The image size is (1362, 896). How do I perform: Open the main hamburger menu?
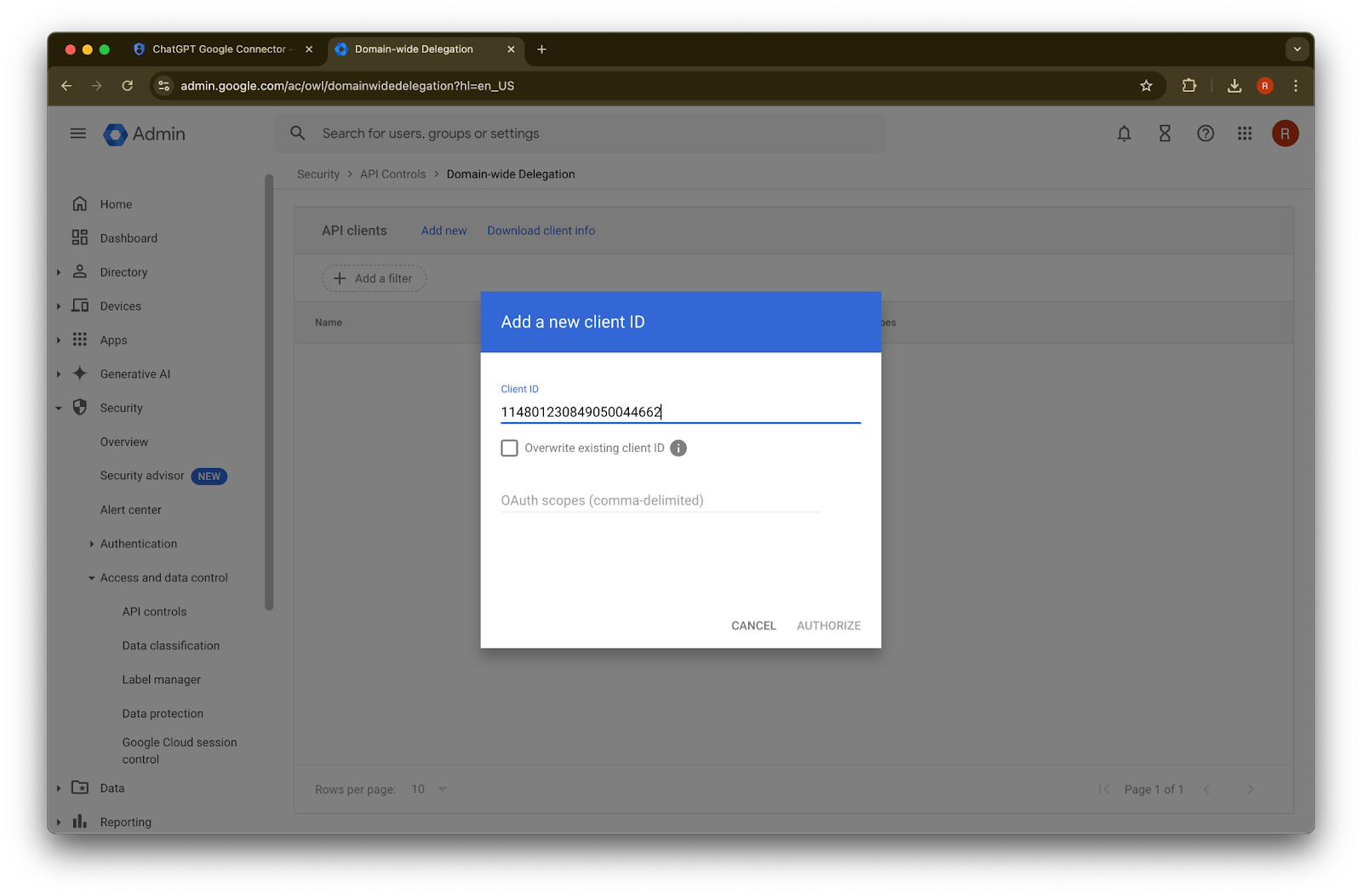(78, 134)
